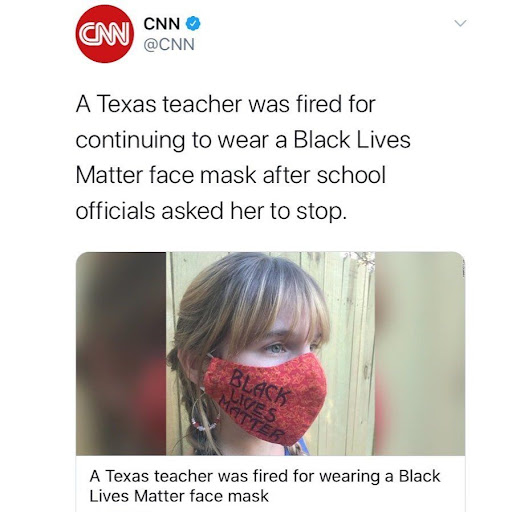Click the wooden fence background in photo

coord(351,333)
